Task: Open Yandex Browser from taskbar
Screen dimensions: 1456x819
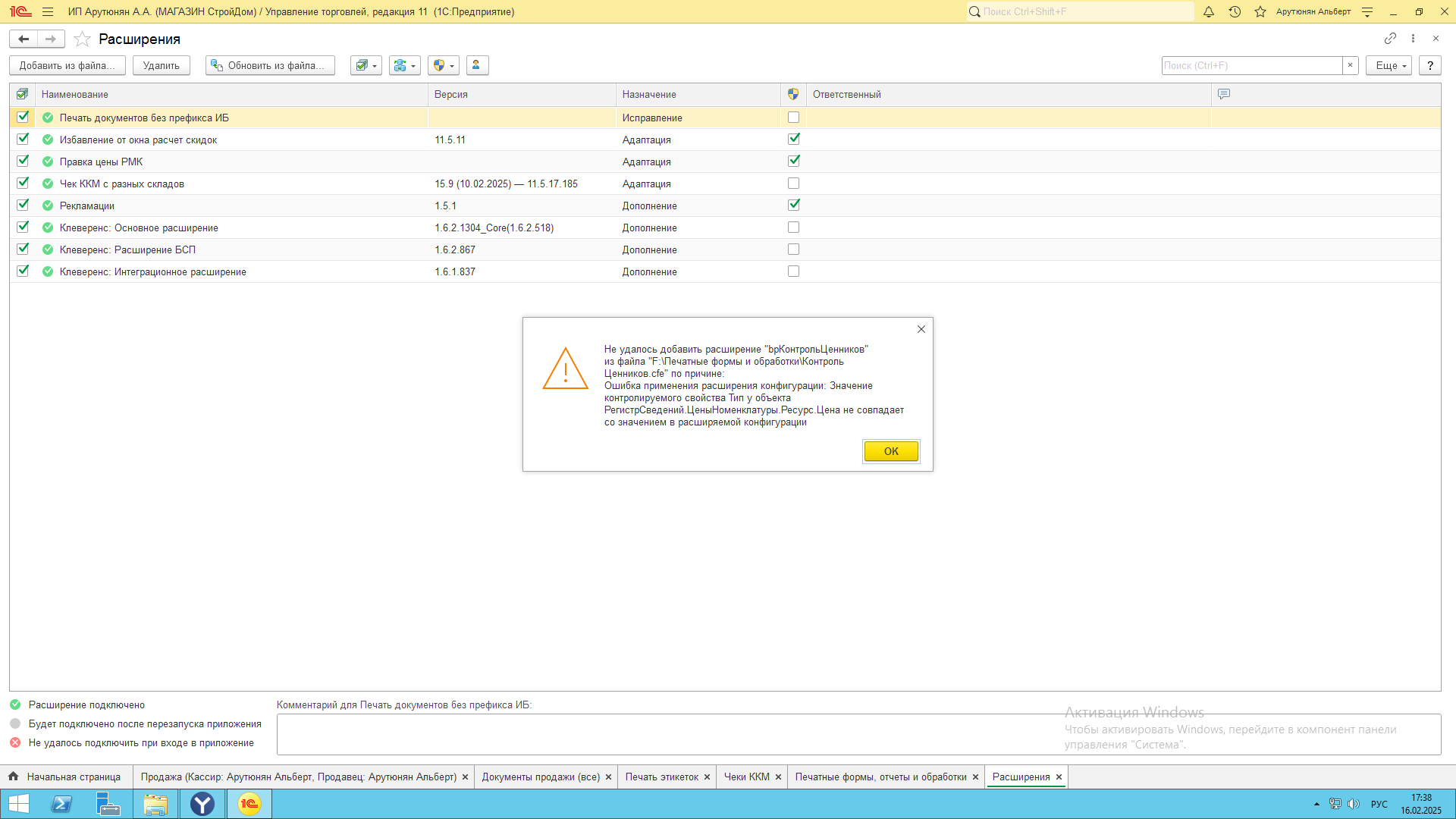Action: (202, 804)
